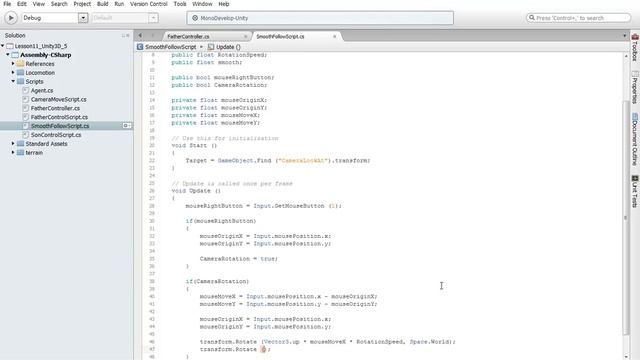The height and width of the screenshot is (360, 640).
Task: Focus the Control+, search box
Action: [x=578, y=18]
